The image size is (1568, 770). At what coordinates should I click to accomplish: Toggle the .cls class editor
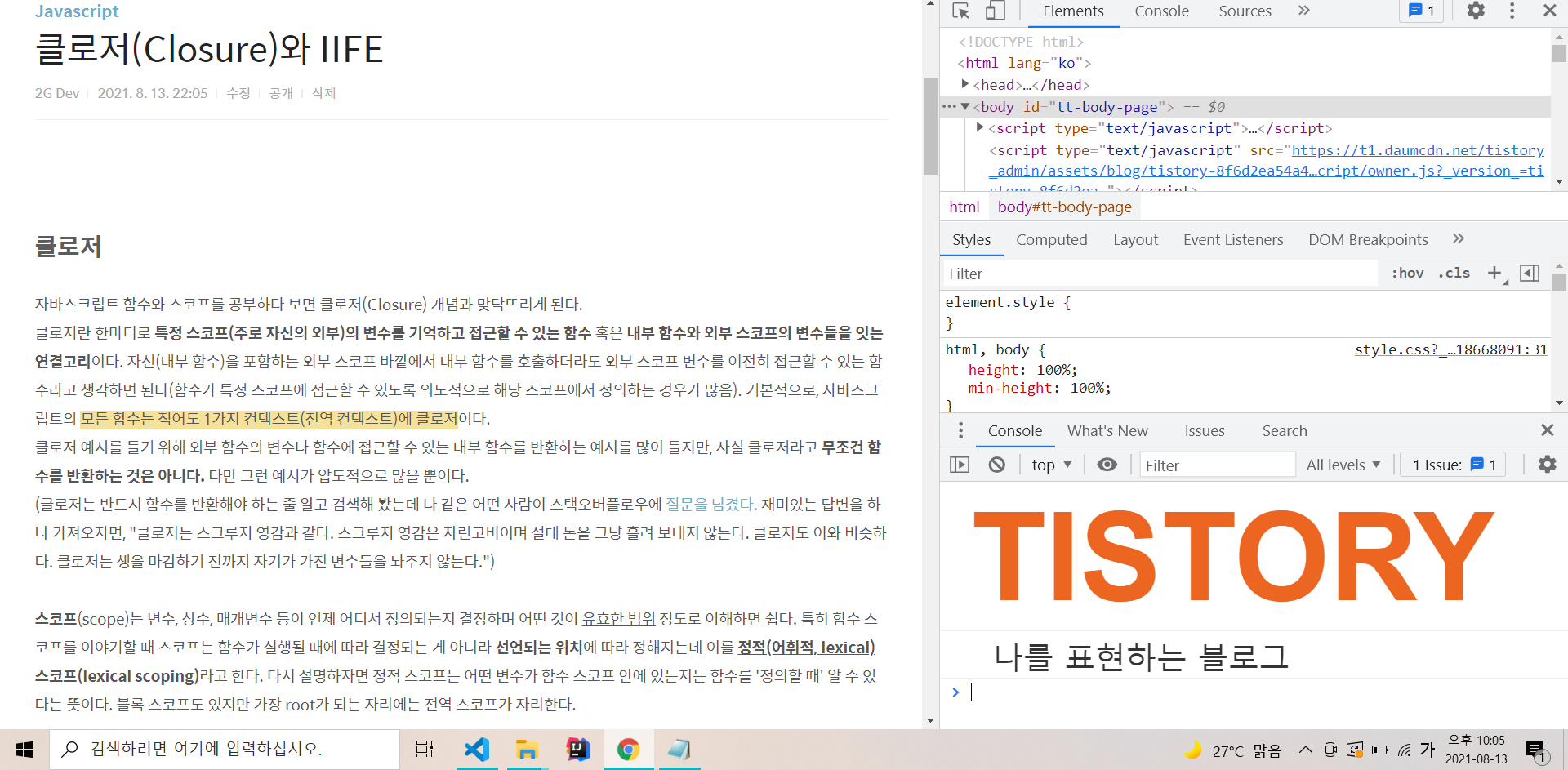1454,274
